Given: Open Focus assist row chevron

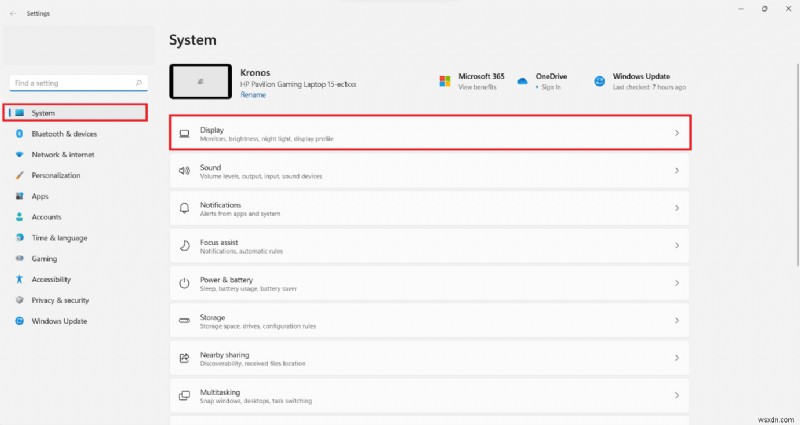Looking at the screenshot, I should point(677,245).
